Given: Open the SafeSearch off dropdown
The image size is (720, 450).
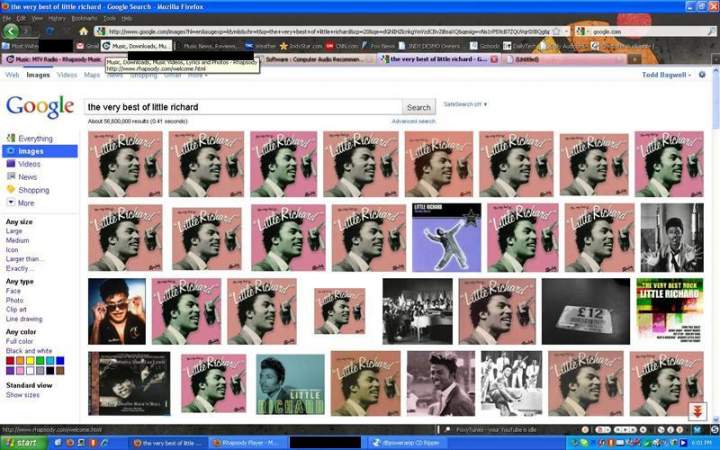Looking at the screenshot, I should [x=465, y=104].
